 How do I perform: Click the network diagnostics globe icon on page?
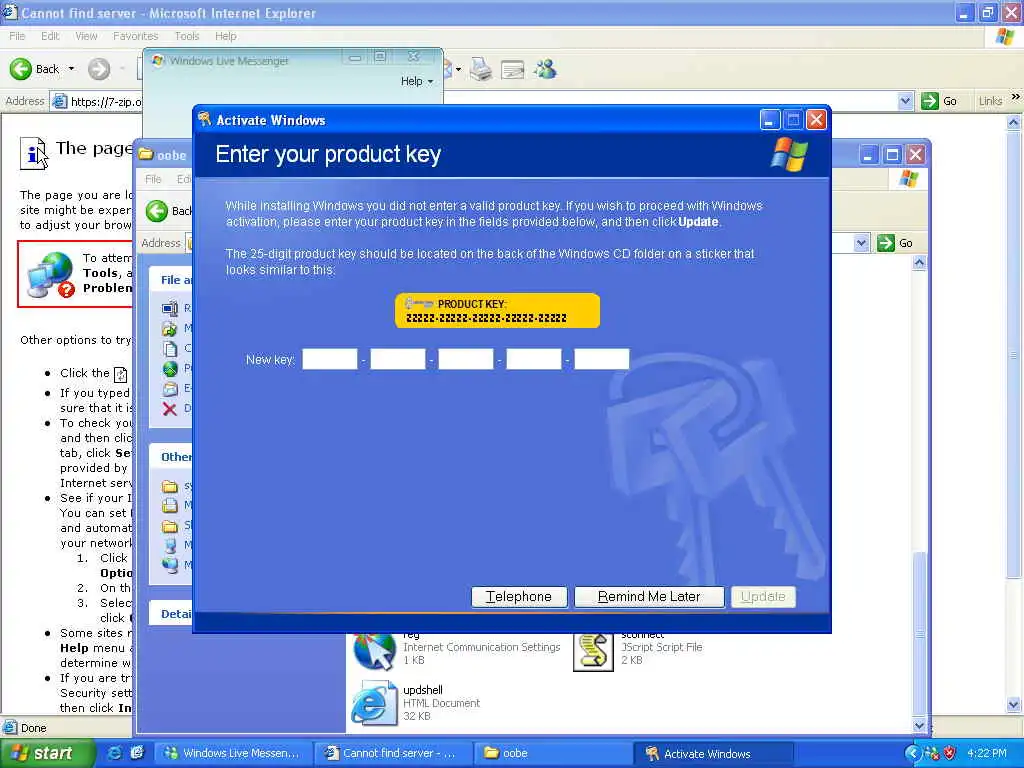(51, 274)
